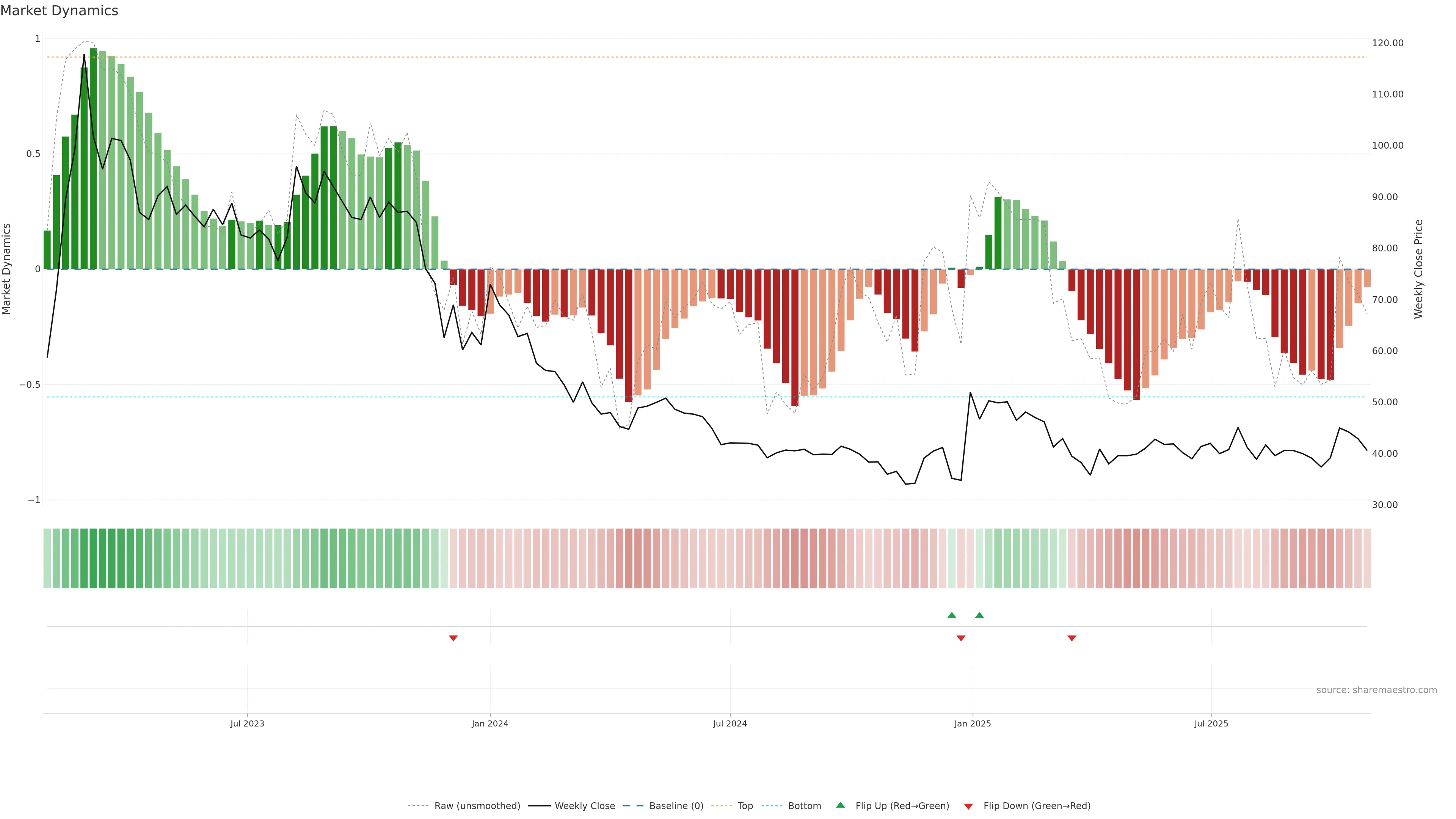Click the first green flip-up marker near Jan 2025
1456x819 pixels.
pos(952,615)
